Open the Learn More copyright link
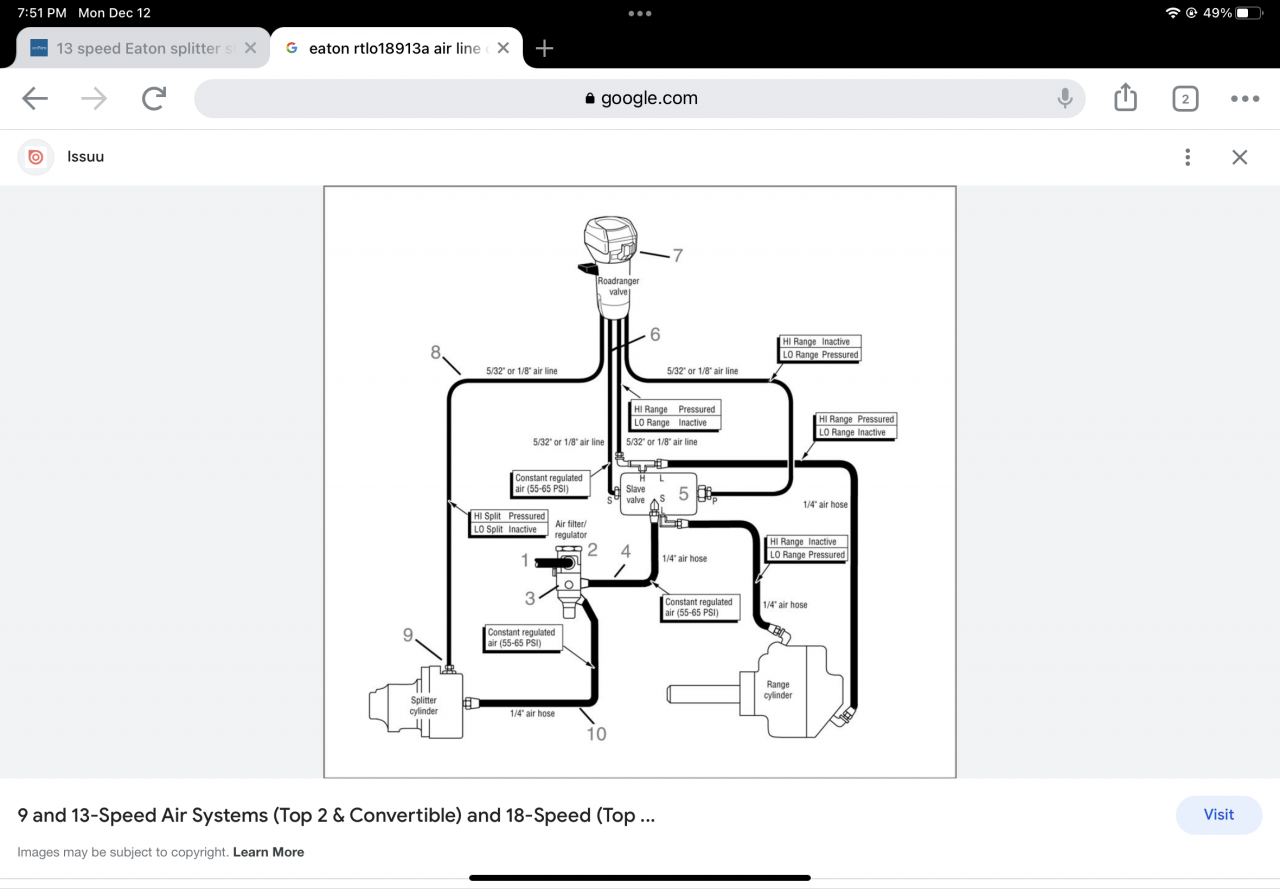Viewport: 1280px width, 889px height. 268,852
